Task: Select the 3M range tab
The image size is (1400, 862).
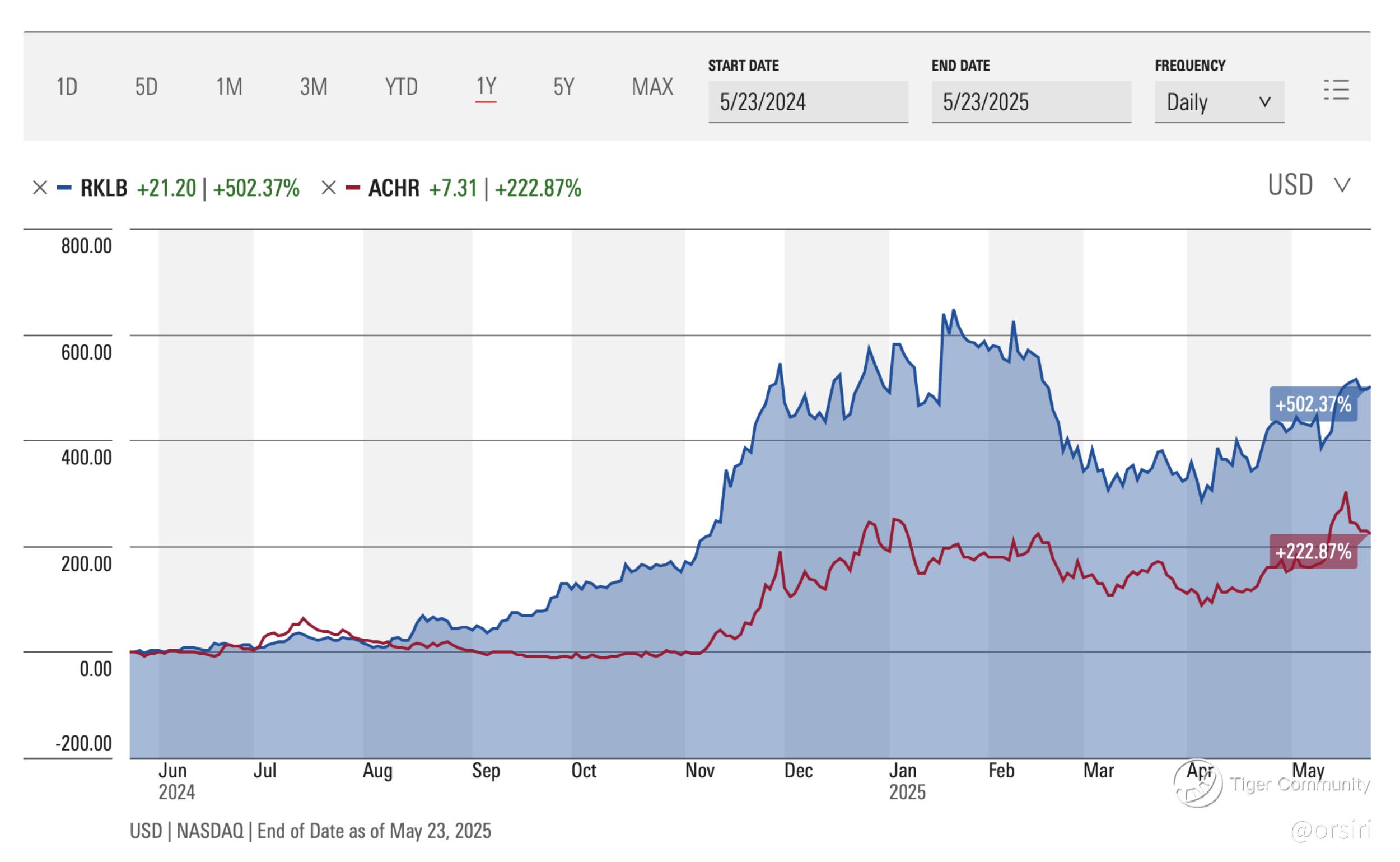Action: click(314, 87)
